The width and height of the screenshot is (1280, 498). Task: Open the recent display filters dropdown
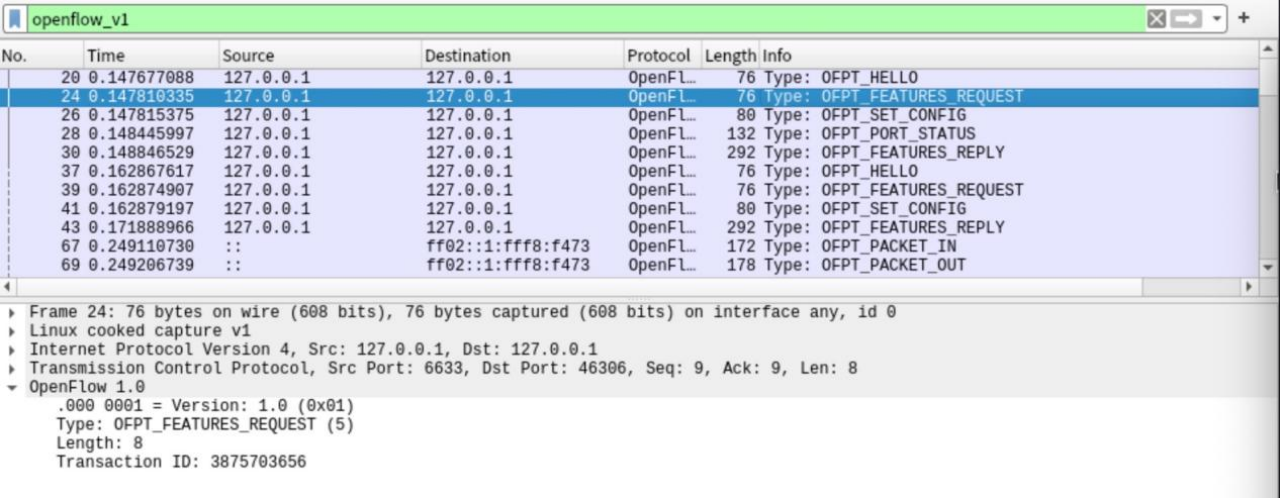[1217, 19]
